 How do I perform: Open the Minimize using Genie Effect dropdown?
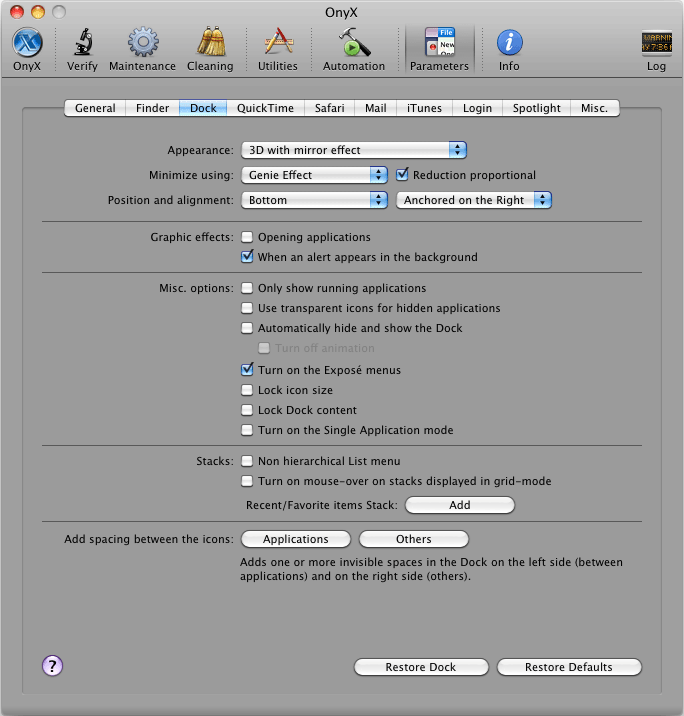click(x=315, y=175)
